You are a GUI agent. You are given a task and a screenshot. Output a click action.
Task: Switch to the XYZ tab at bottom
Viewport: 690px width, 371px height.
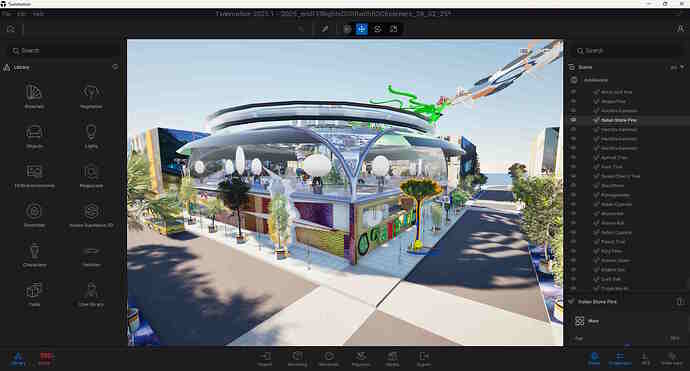(x=645, y=359)
